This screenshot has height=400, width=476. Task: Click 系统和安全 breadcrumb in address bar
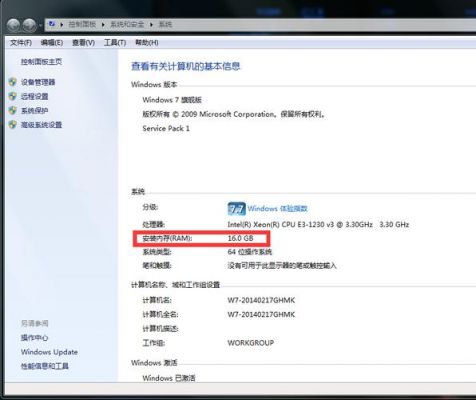127,24
